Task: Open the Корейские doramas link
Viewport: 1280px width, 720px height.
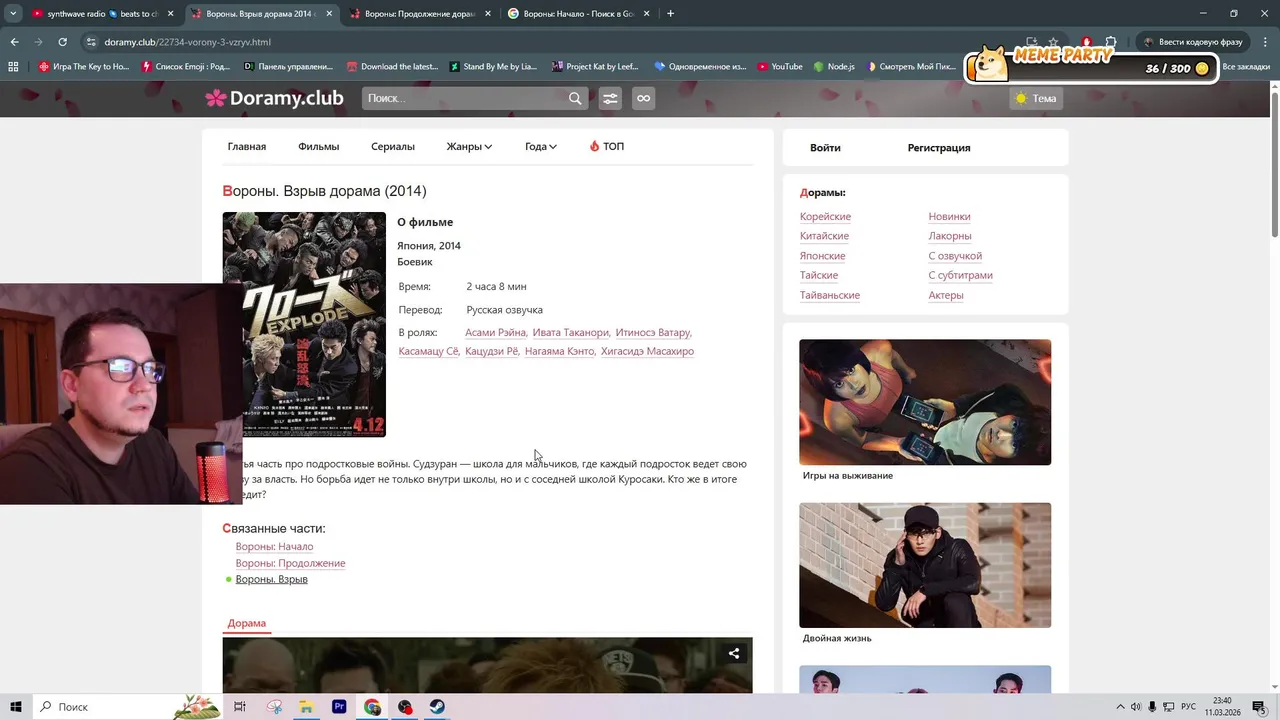Action: pos(825,216)
